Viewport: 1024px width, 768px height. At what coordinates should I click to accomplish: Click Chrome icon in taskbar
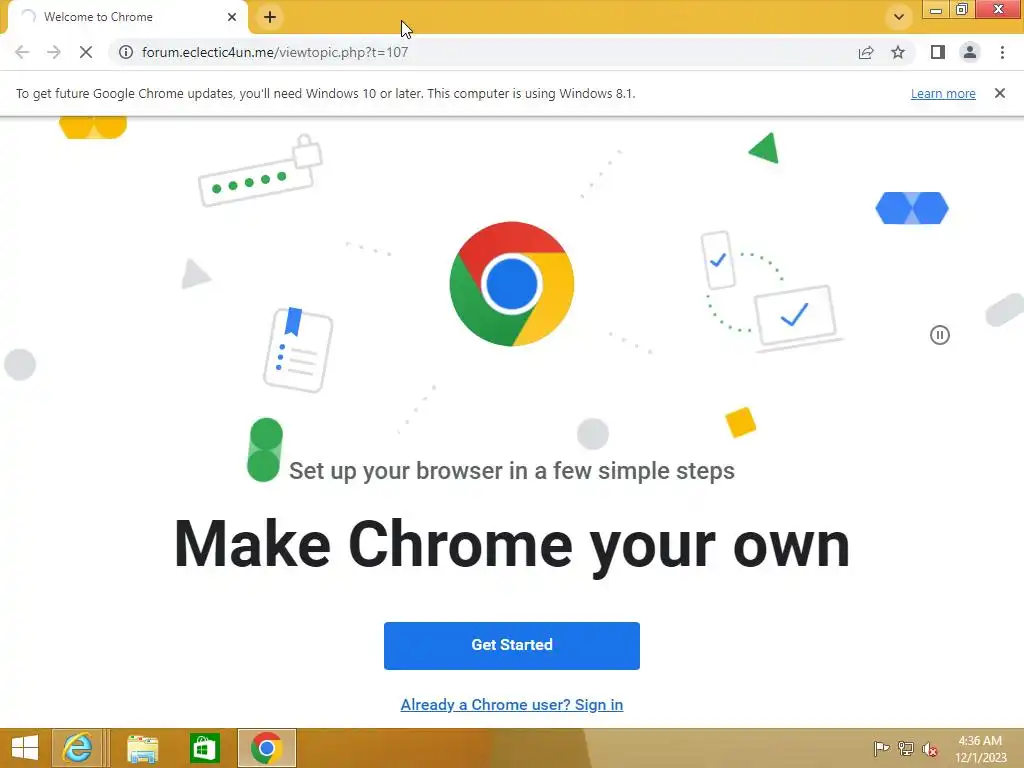[x=266, y=748]
